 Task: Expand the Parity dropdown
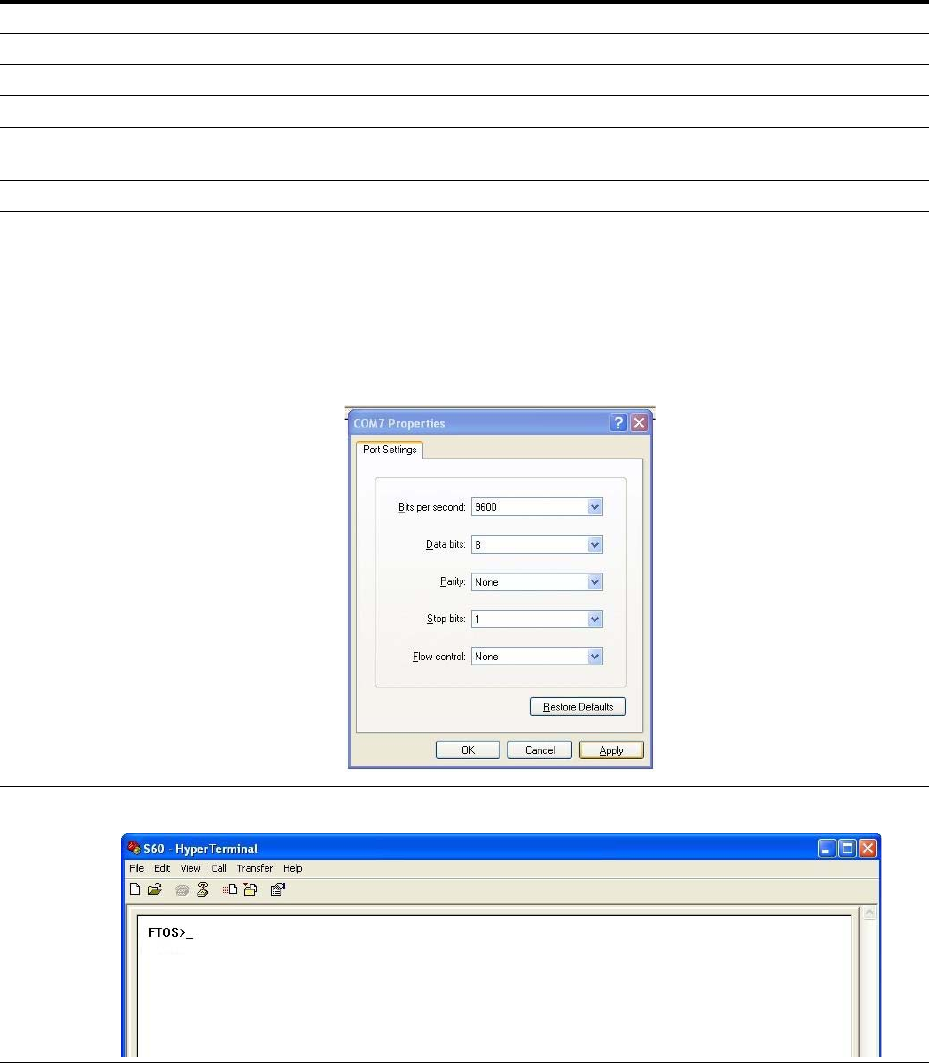click(x=595, y=582)
